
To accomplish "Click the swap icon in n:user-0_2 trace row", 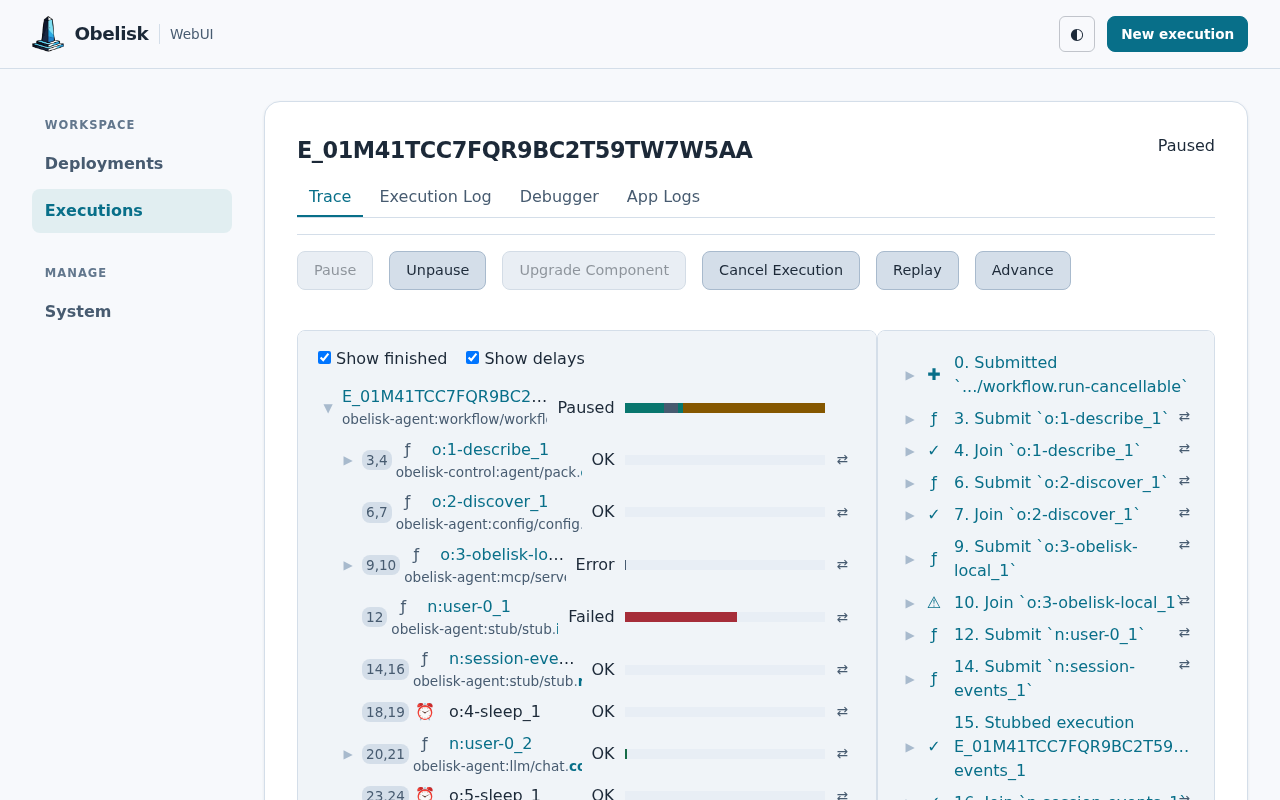I will click(842, 754).
